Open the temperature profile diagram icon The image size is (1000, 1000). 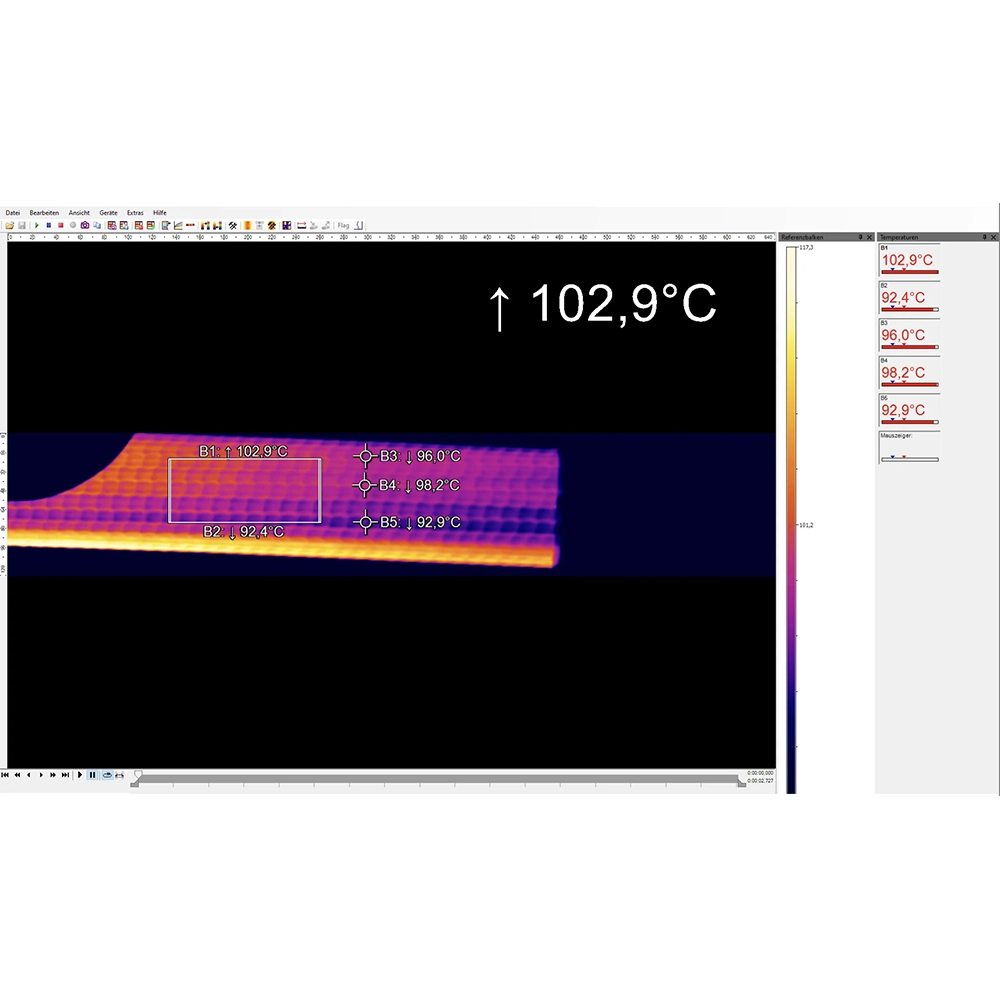[x=177, y=226]
